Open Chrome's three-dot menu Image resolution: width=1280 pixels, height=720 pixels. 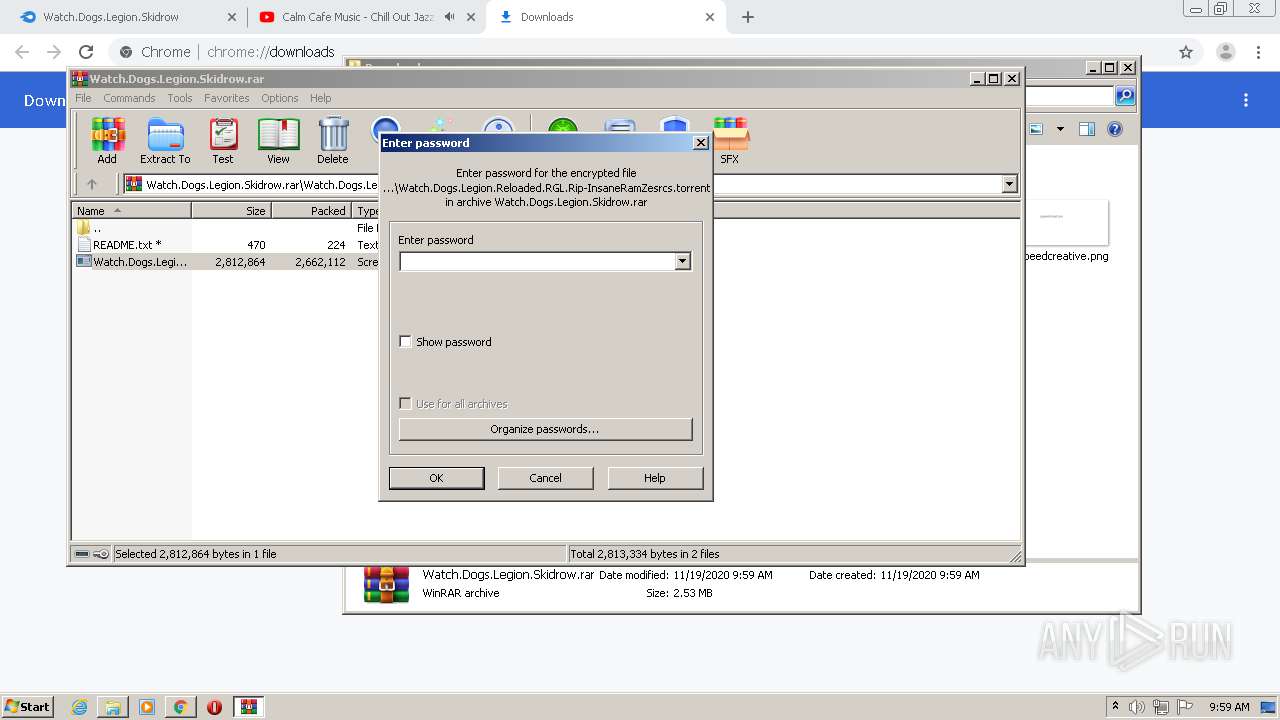(1258, 52)
